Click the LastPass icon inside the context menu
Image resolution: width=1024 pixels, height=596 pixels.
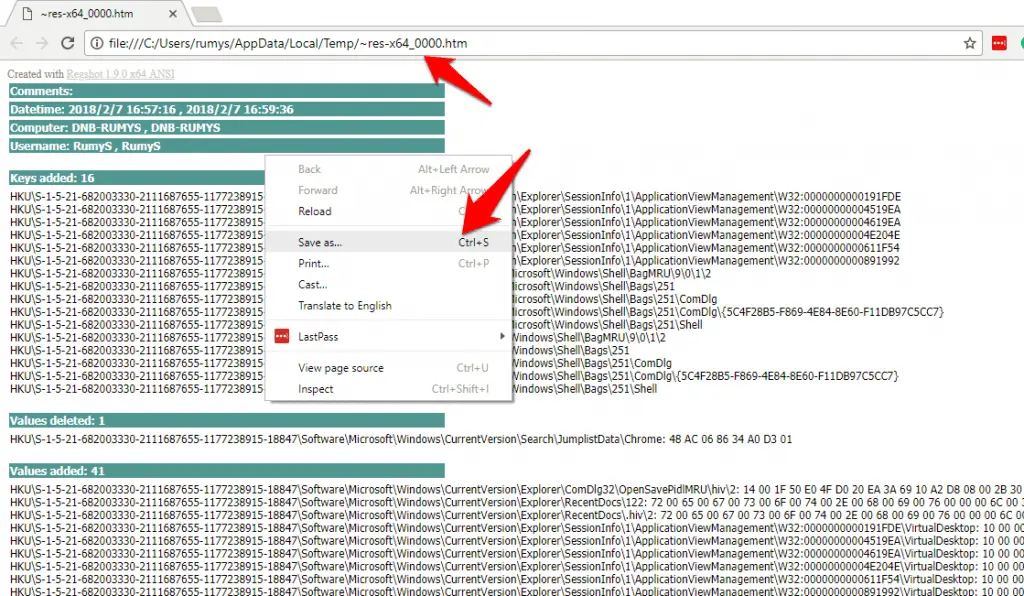pos(282,336)
